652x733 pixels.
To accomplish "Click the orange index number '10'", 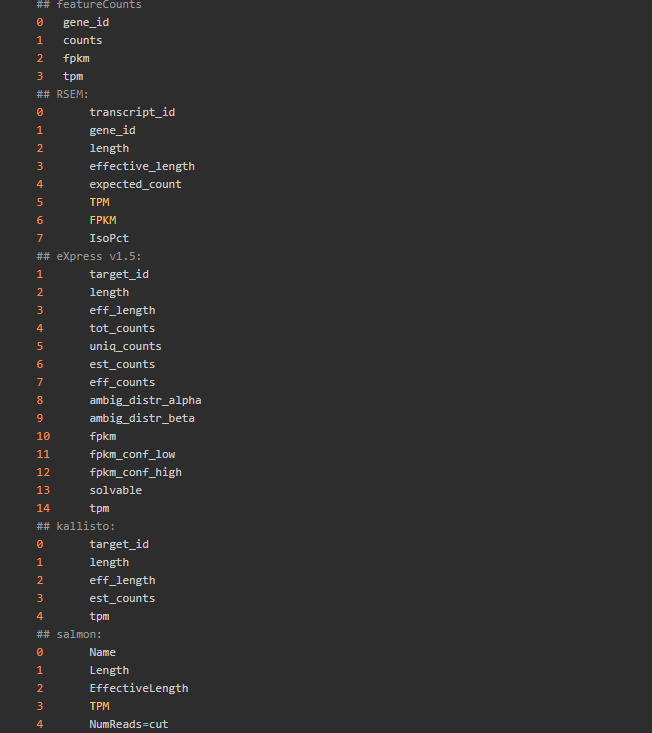I will [43, 437].
